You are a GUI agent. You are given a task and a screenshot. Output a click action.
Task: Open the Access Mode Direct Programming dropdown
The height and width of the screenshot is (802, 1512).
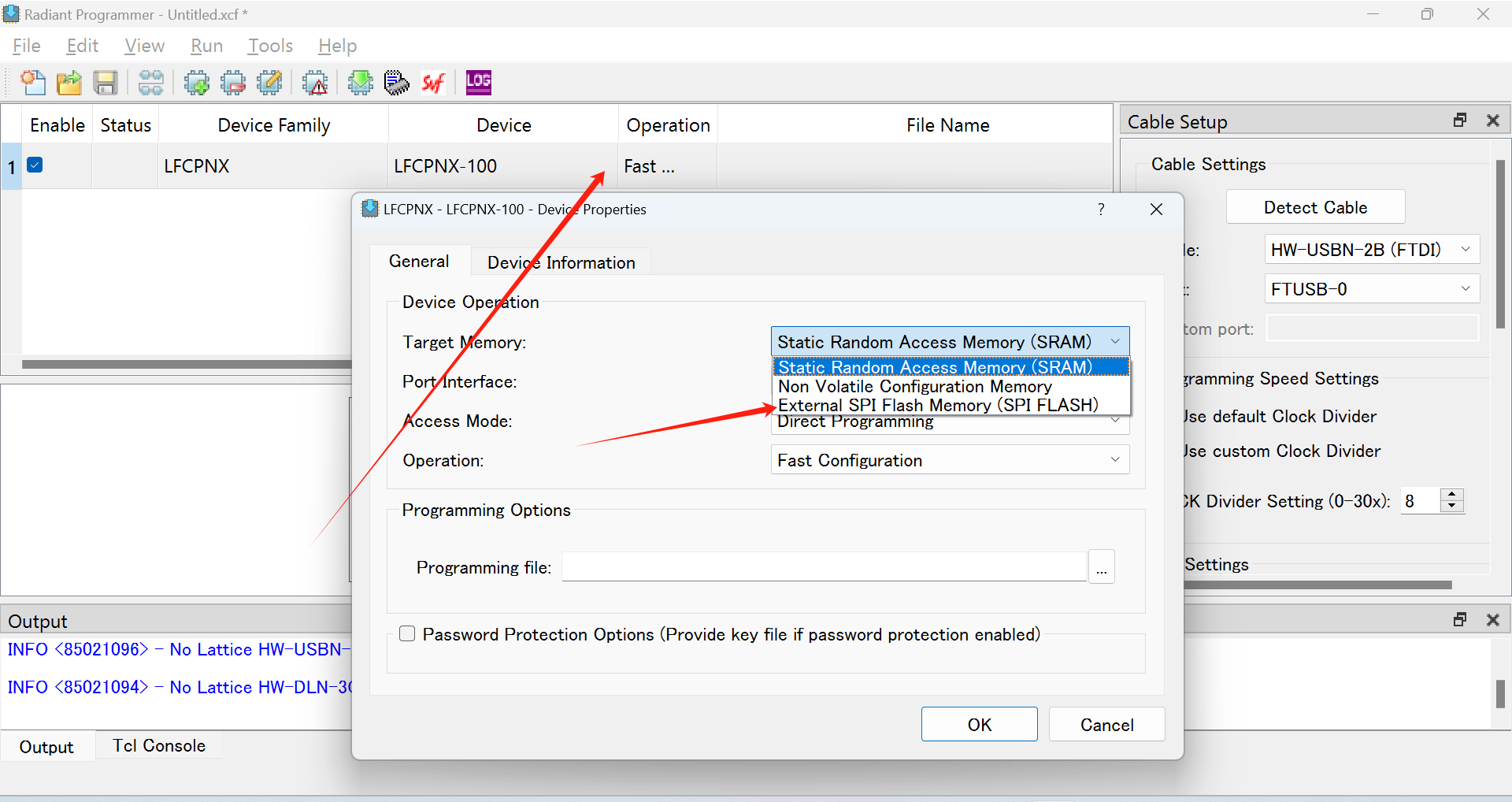pyautogui.click(x=950, y=423)
